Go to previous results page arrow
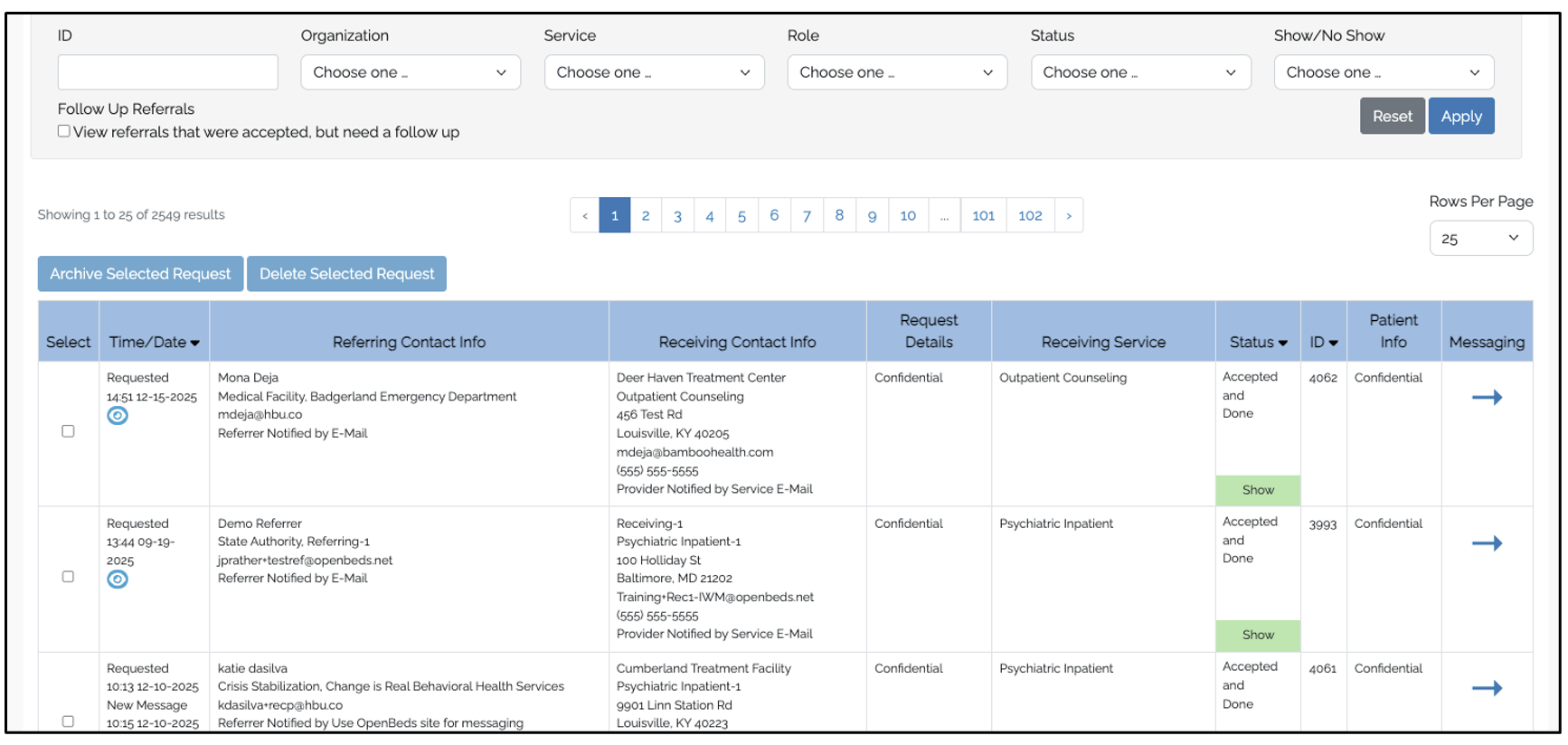 (x=585, y=215)
